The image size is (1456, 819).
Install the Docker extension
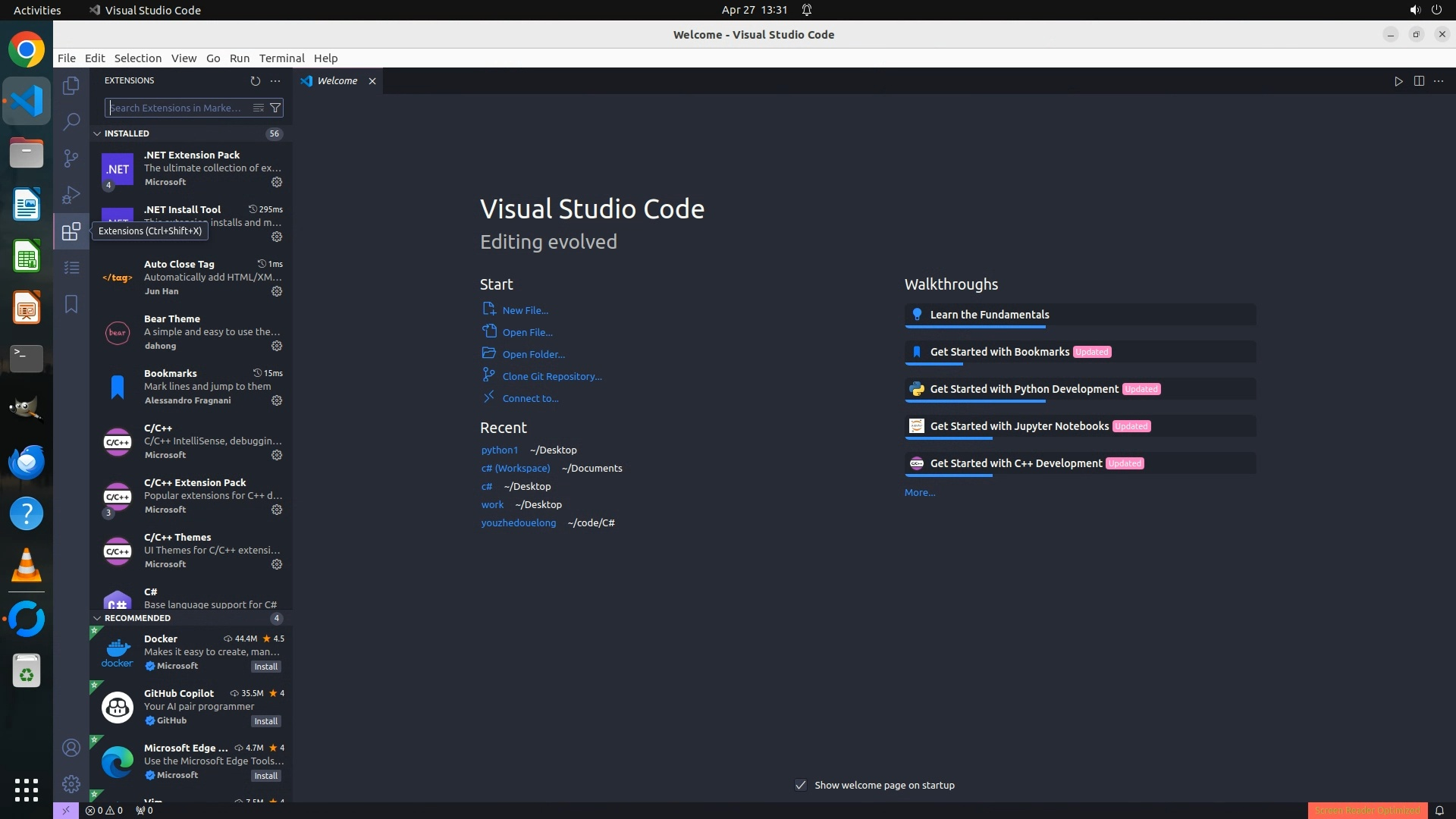point(265,667)
